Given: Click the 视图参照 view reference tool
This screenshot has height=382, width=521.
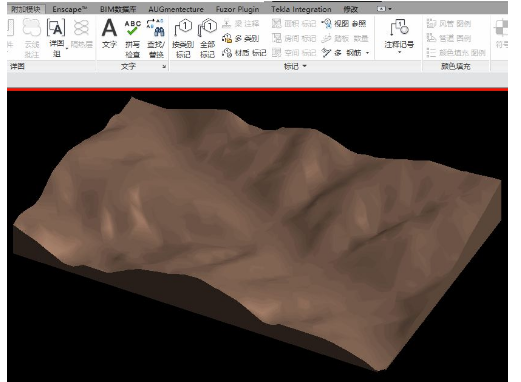Looking at the screenshot, I should coord(344,24).
